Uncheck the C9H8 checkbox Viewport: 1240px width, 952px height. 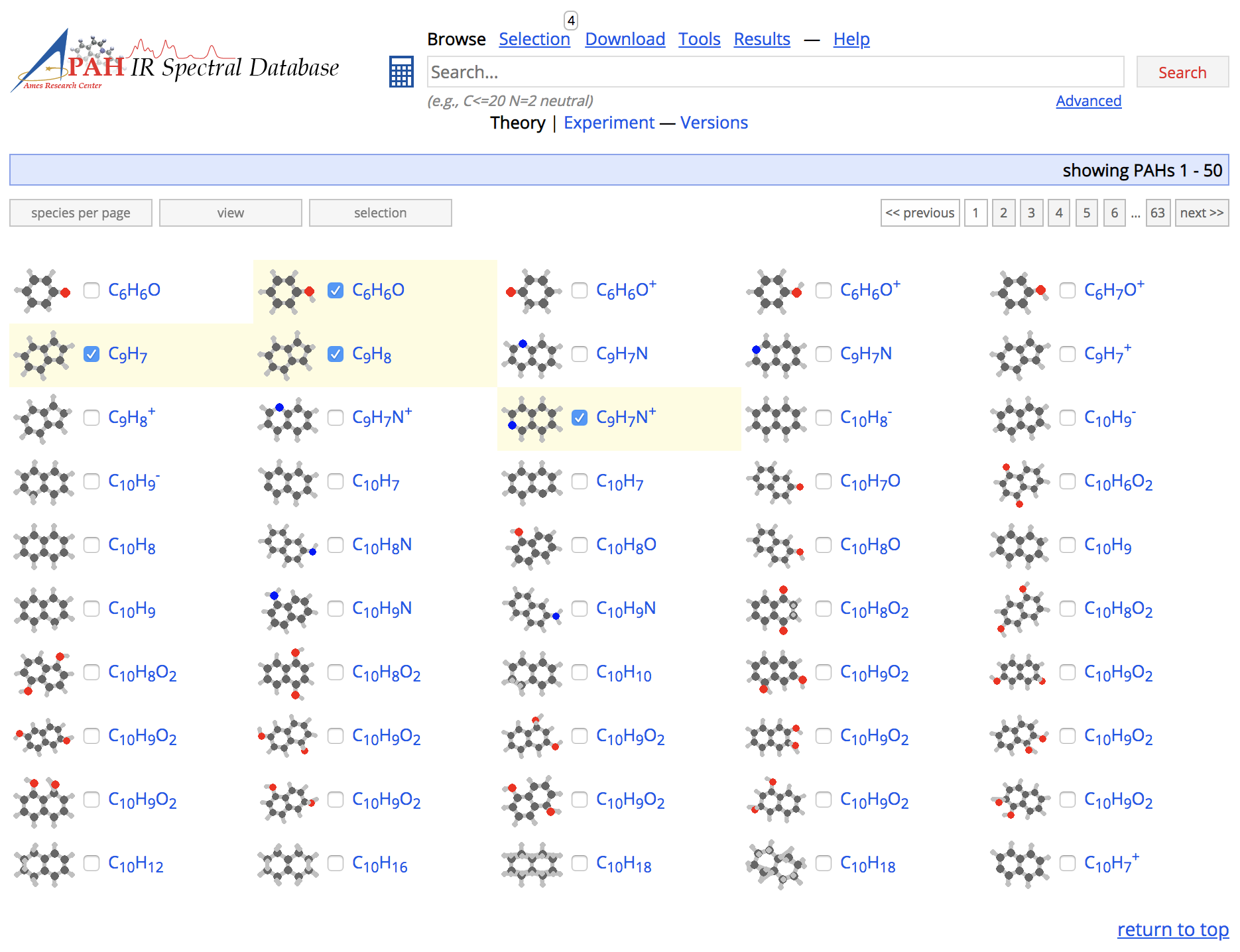(x=336, y=354)
